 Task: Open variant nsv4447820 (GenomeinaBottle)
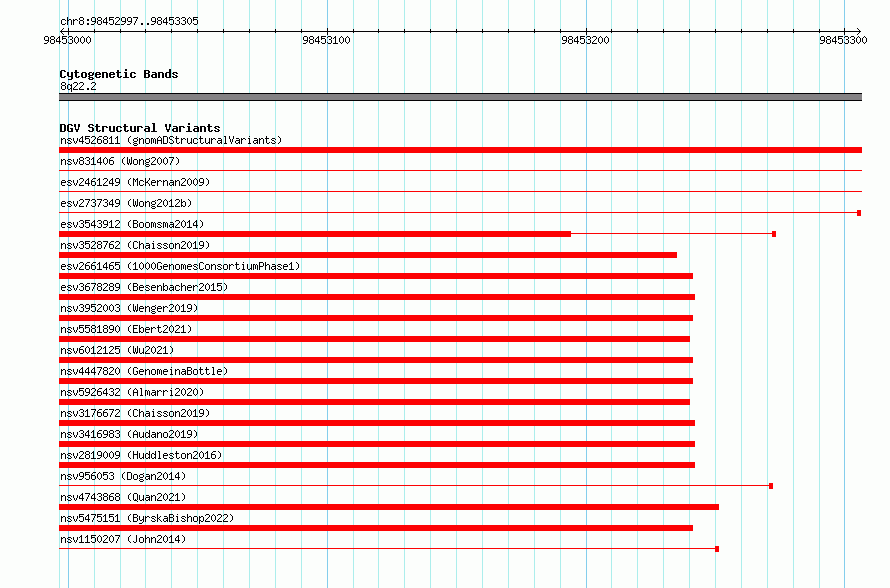tap(144, 371)
